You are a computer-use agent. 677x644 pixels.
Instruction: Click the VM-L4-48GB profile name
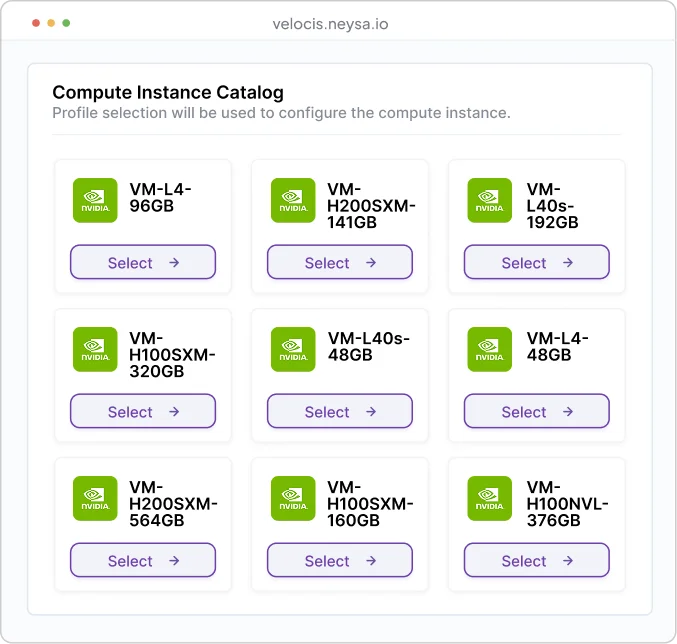[x=557, y=346]
